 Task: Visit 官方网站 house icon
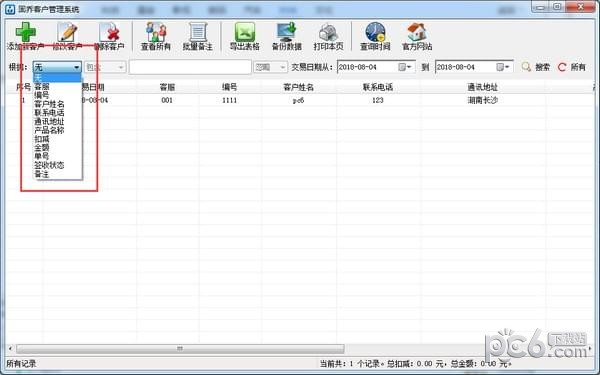[x=417, y=32]
